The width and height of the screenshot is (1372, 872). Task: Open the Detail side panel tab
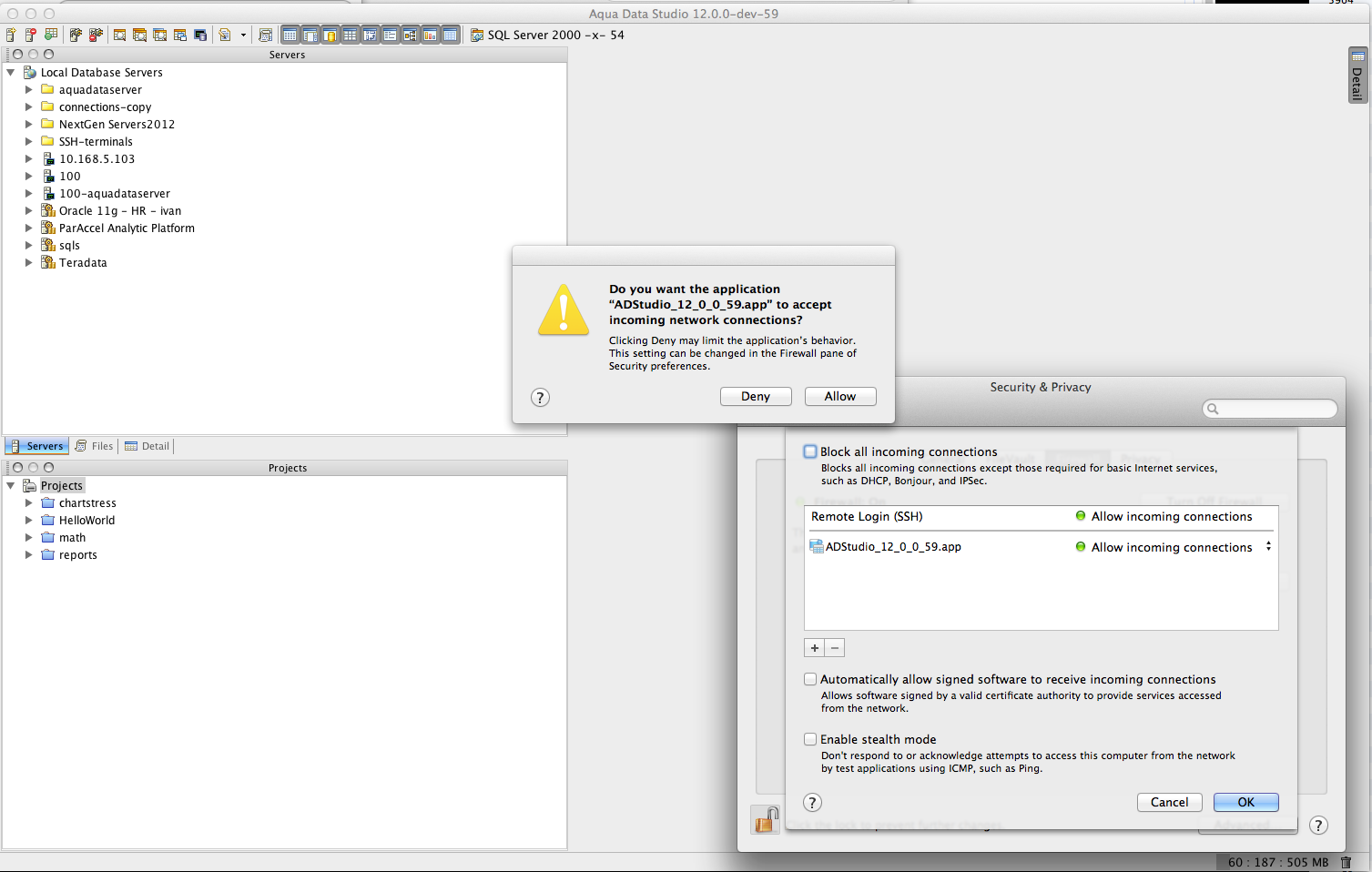point(1357,75)
